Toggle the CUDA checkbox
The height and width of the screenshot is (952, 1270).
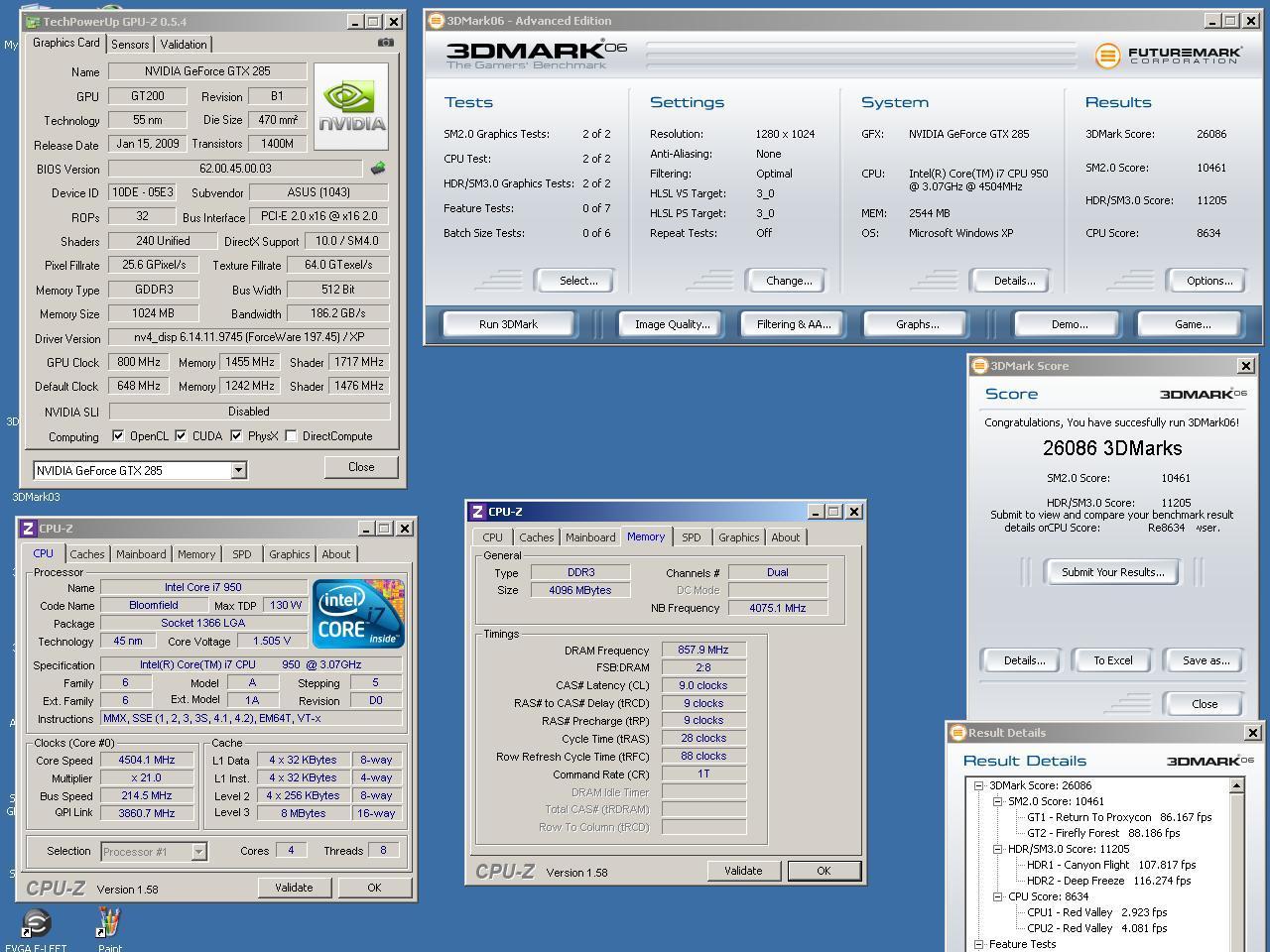[181, 435]
